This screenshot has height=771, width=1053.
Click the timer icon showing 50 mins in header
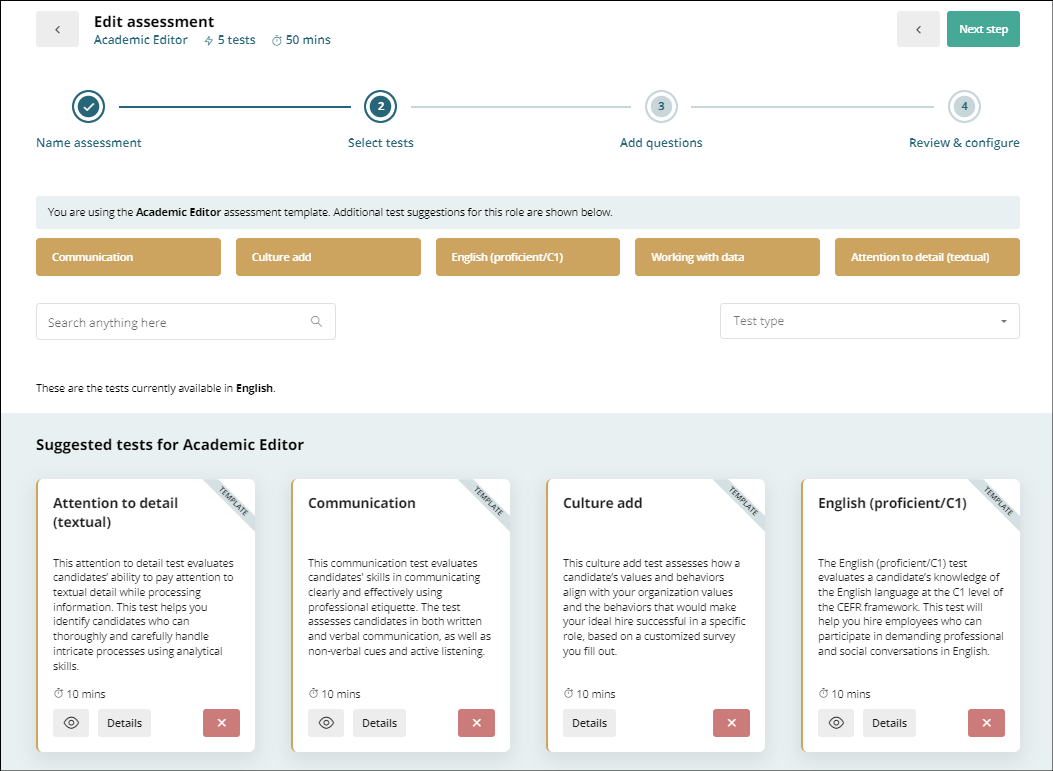(x=278, y=40)
